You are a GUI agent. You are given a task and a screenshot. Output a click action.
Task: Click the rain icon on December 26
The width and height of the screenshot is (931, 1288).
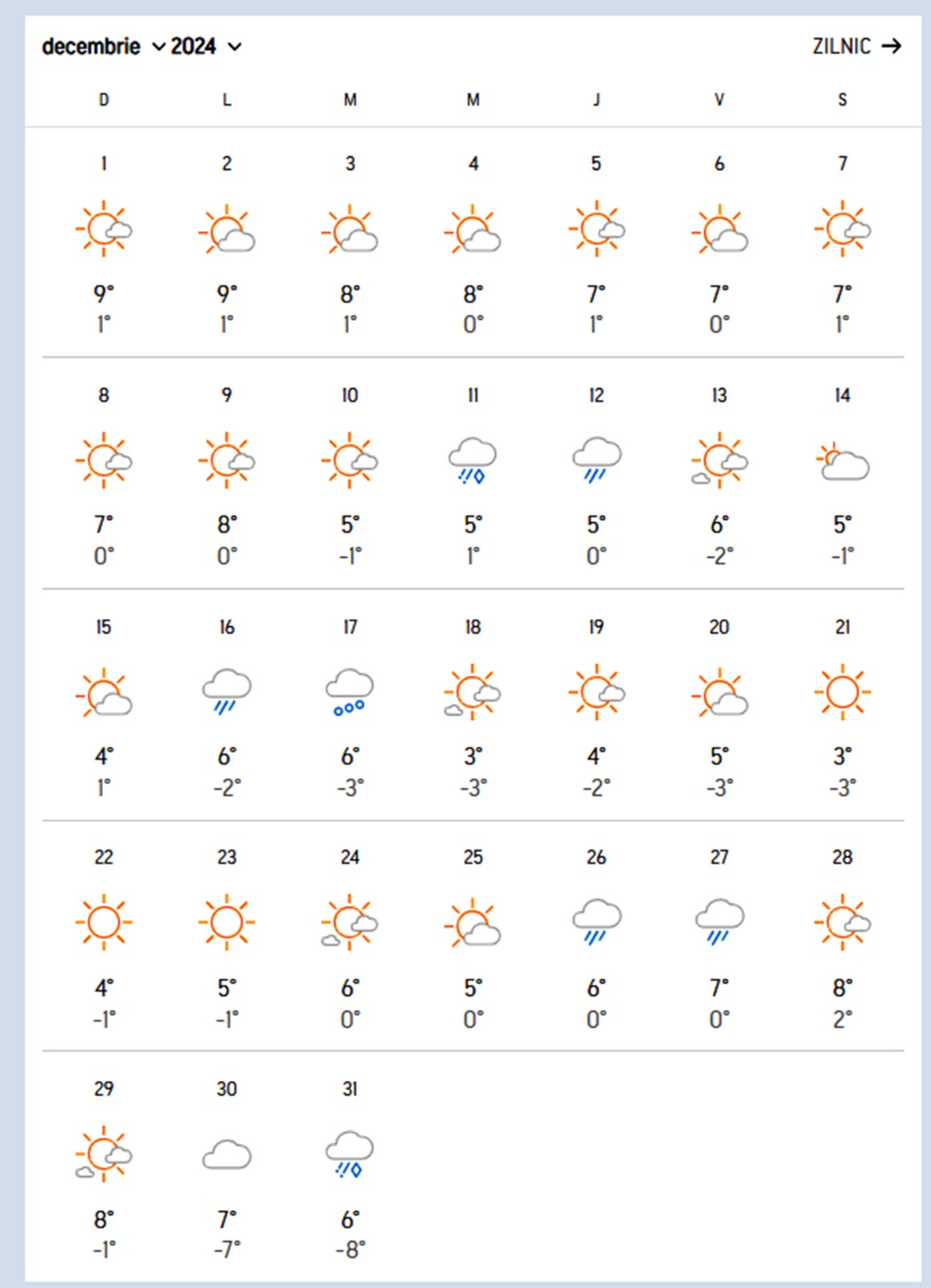[x=596, y=923]
